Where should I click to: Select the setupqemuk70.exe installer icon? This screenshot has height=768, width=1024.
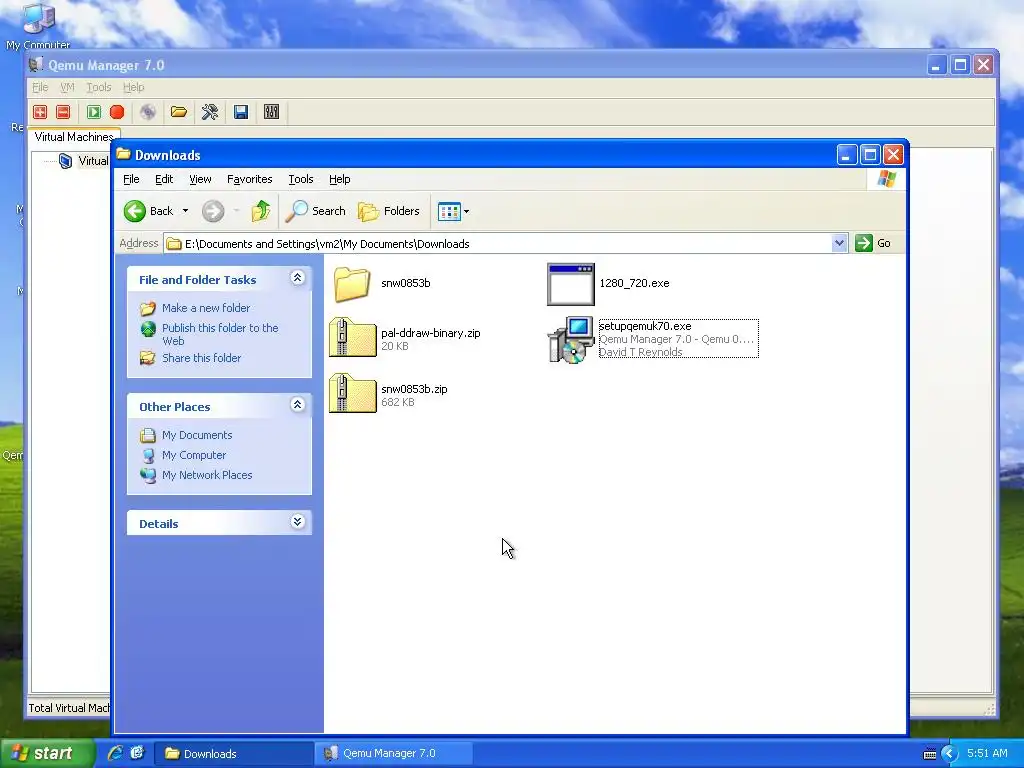click(571, 340)
